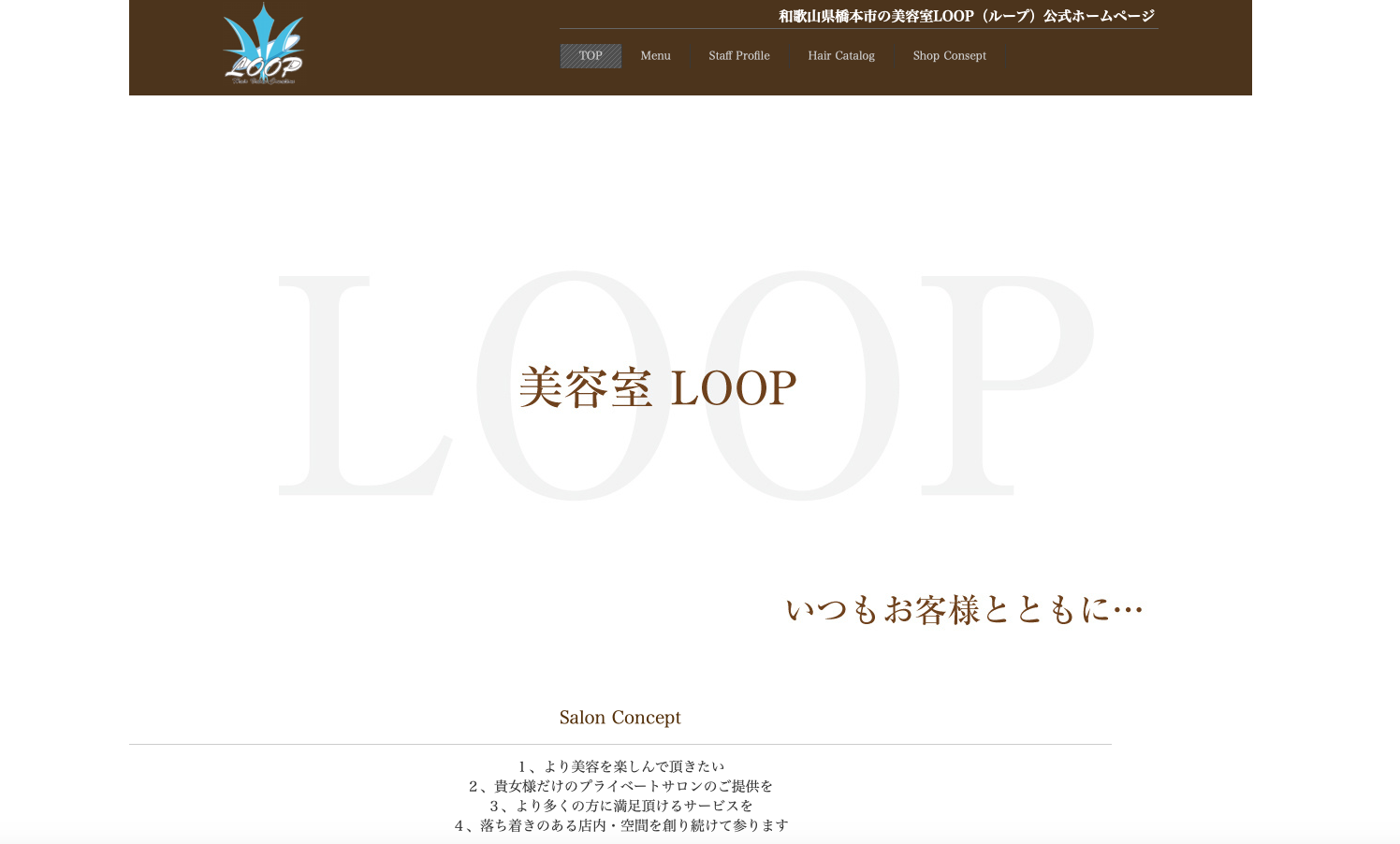Click the separator between Menu and Staff Profile
Viewport: 1400px width, 844px height.
tap(690, 56)
